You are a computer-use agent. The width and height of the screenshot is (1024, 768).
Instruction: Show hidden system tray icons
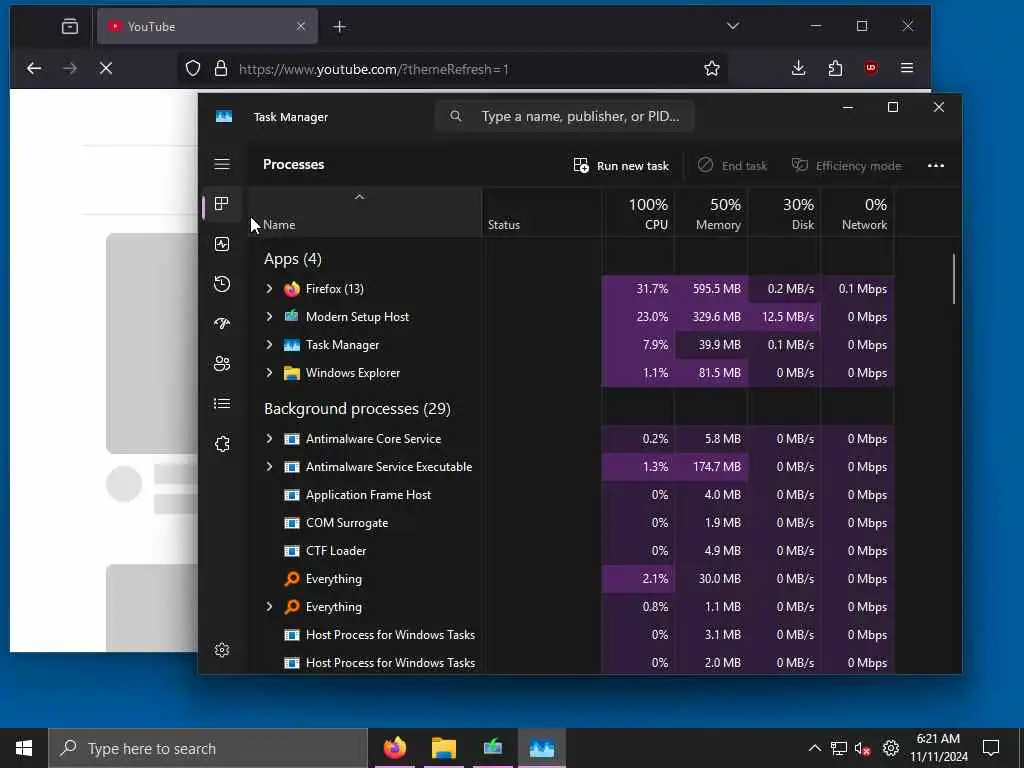coord(814,748)
